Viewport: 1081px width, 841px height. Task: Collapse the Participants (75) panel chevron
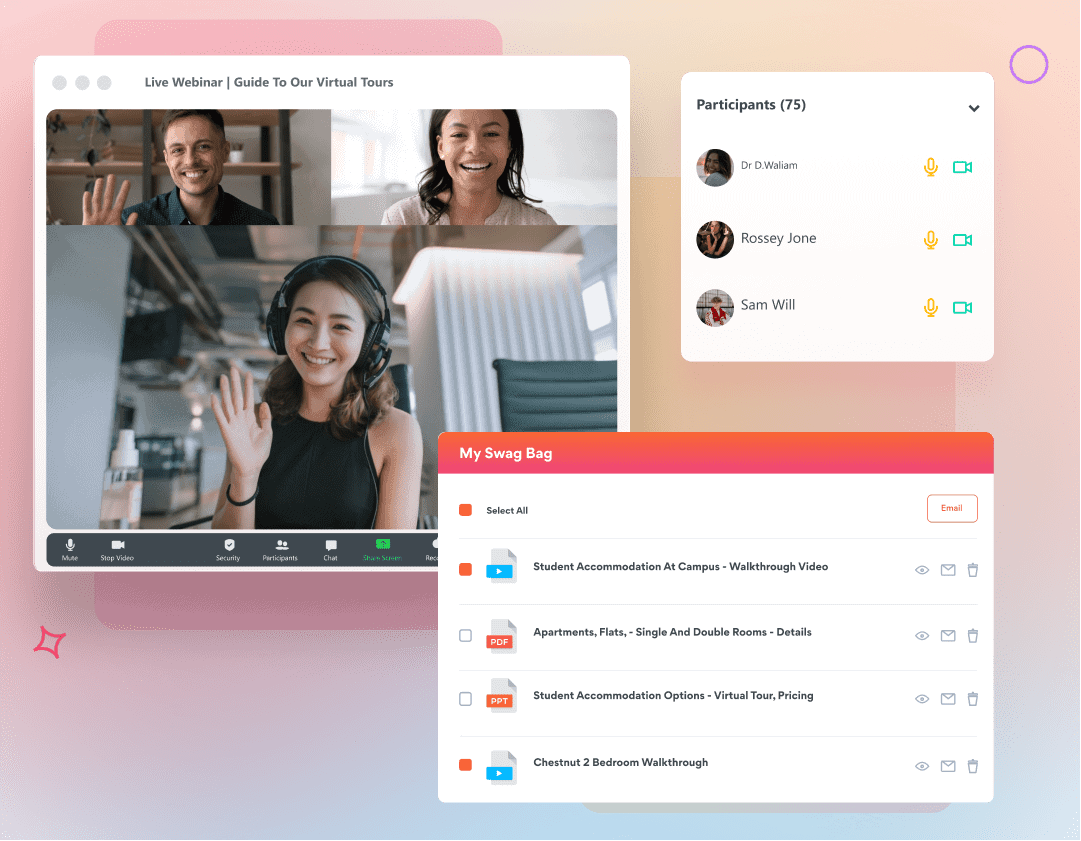coord(974,108)
